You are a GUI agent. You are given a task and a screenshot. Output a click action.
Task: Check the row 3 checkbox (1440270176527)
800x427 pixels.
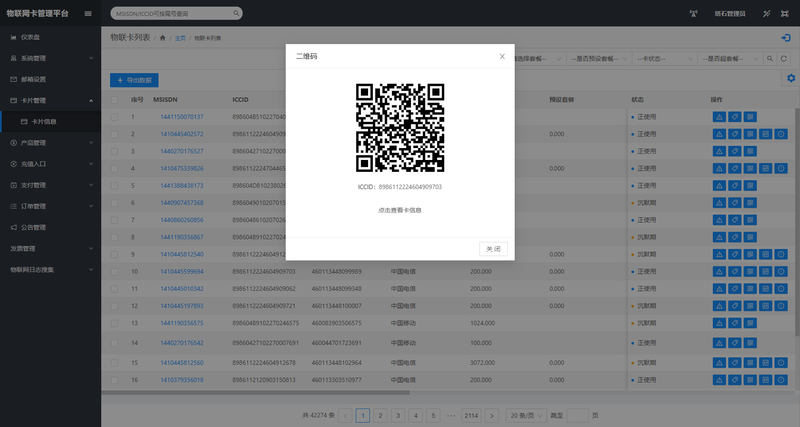[114, 152]
